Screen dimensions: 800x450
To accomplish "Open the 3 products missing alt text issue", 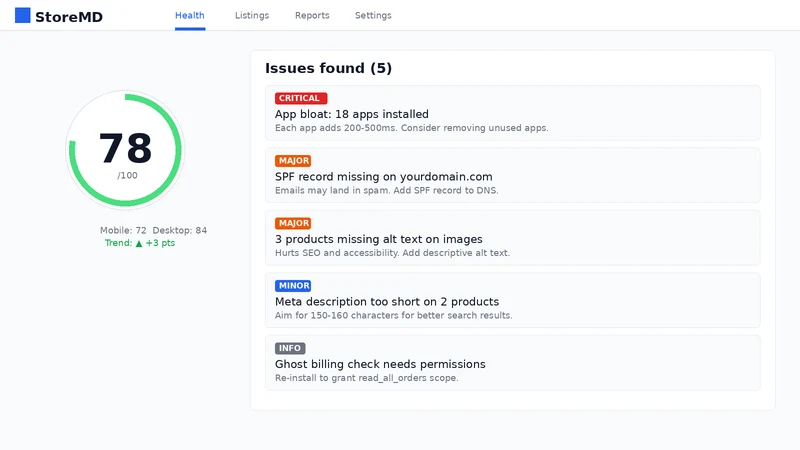I will (513, 238).
